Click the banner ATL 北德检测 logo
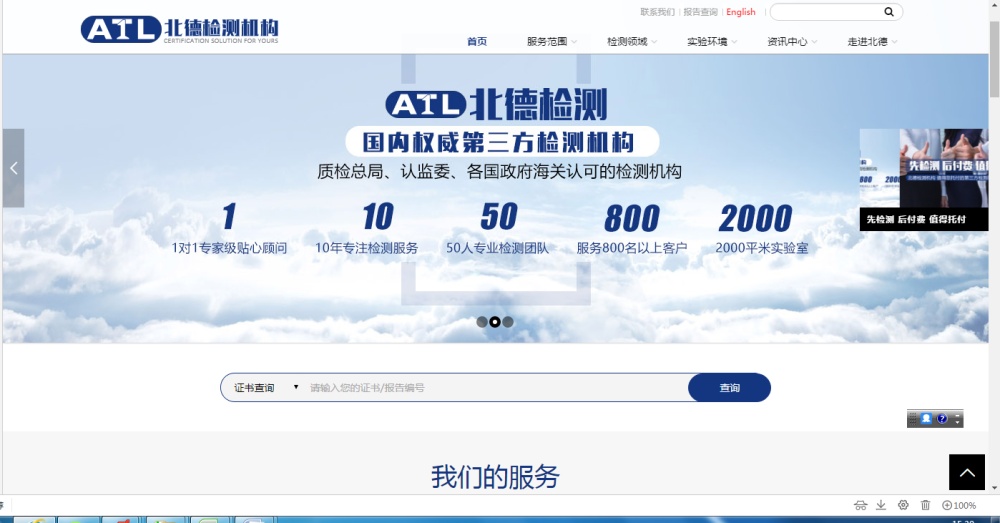 [496, 104]
